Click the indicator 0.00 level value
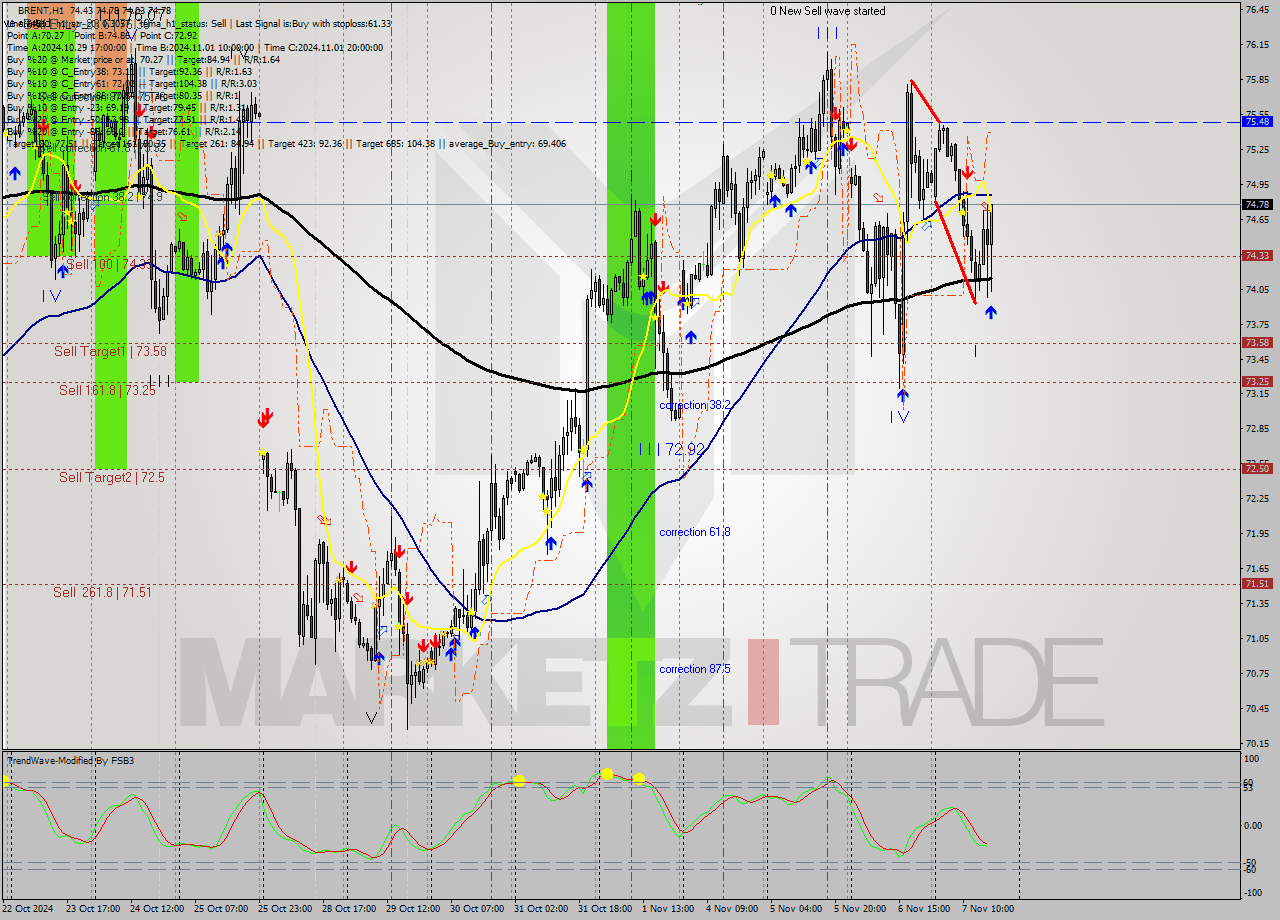 [x=1254, y=826]
